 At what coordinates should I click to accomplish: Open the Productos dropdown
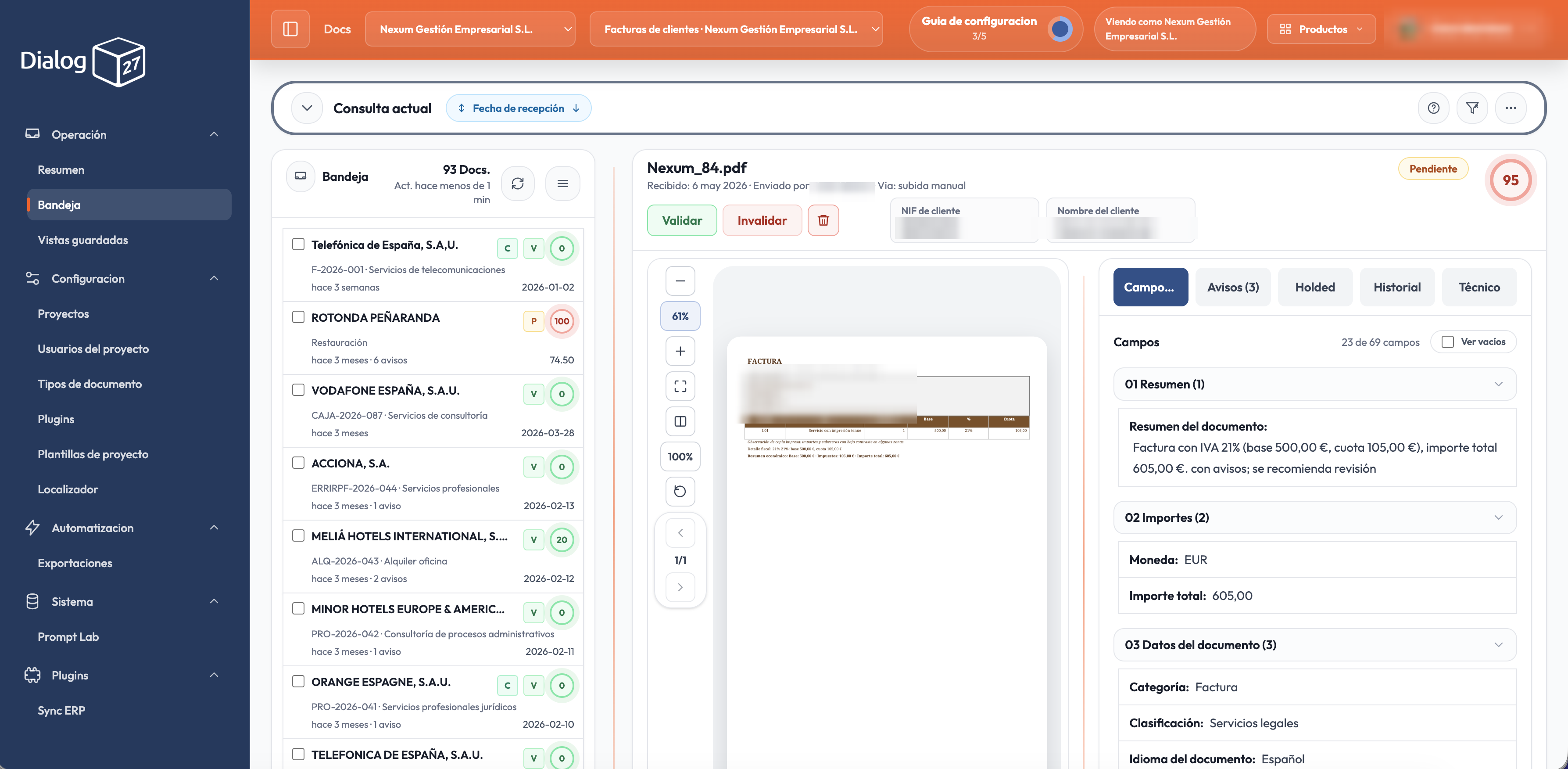1321,29
